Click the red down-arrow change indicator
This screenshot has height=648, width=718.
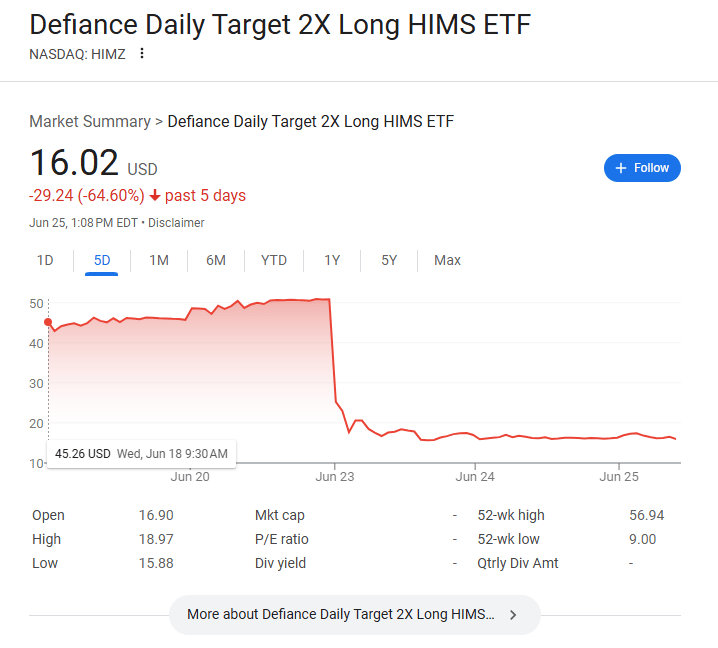(155, 196)
